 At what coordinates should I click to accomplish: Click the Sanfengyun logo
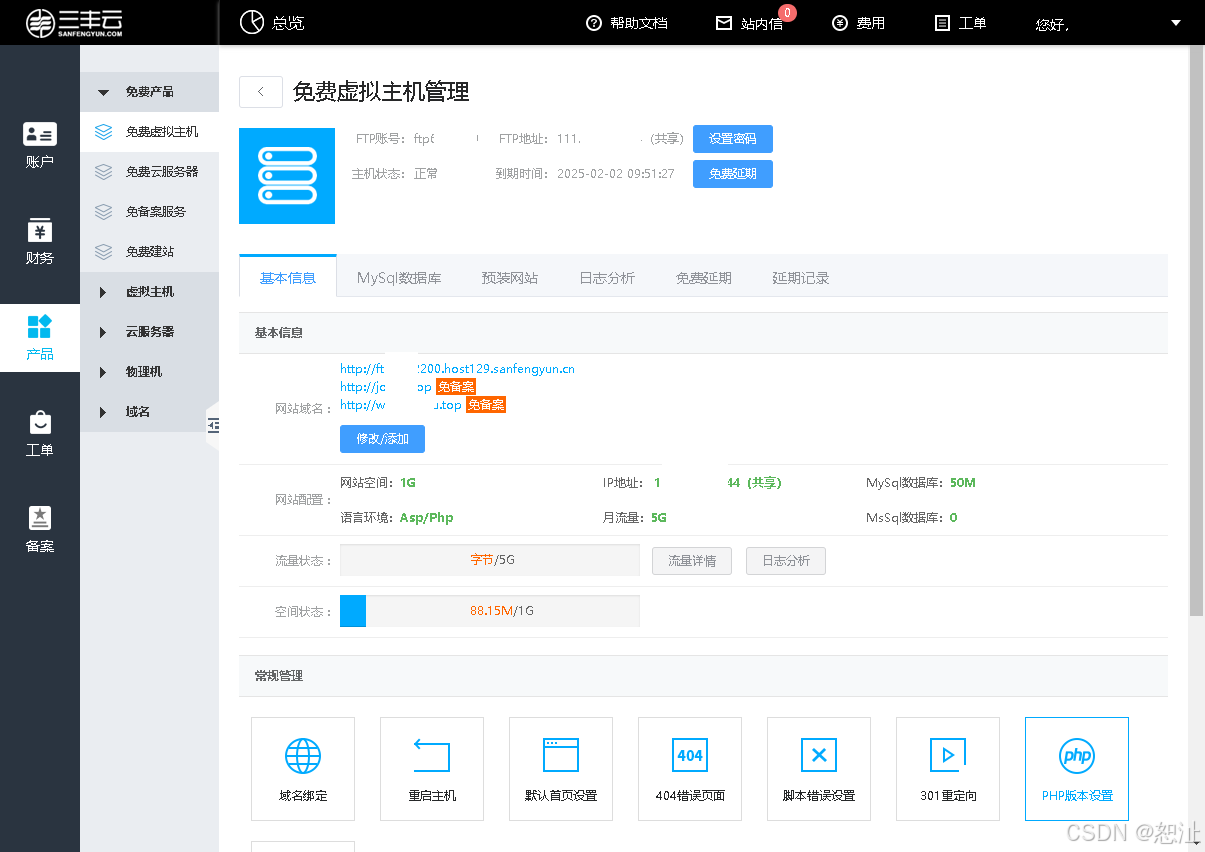point(75,22)
